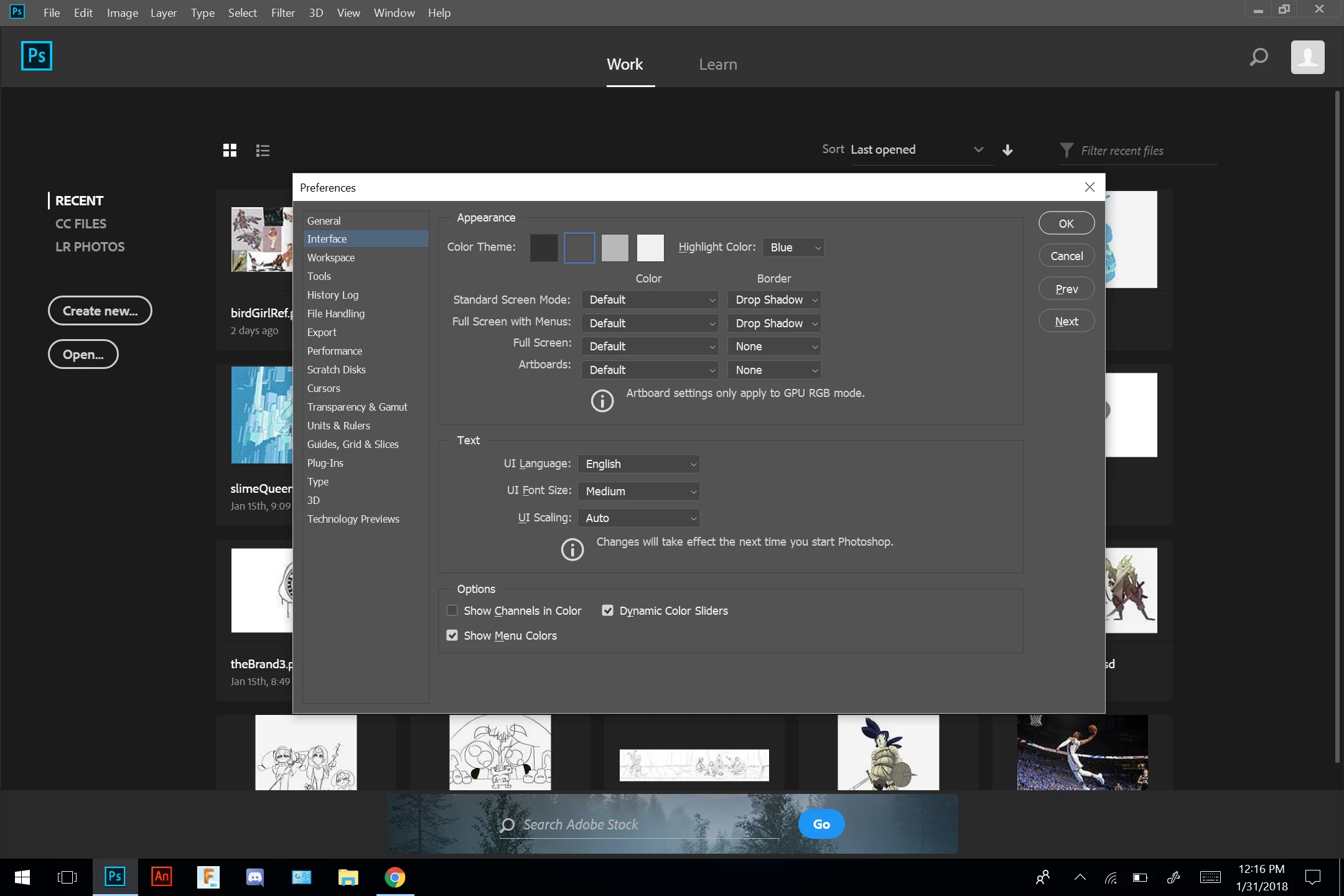This screenshot has height=896, width=1344.
Task: Choose the lightest color theme swatch
Action: point(650,247)
